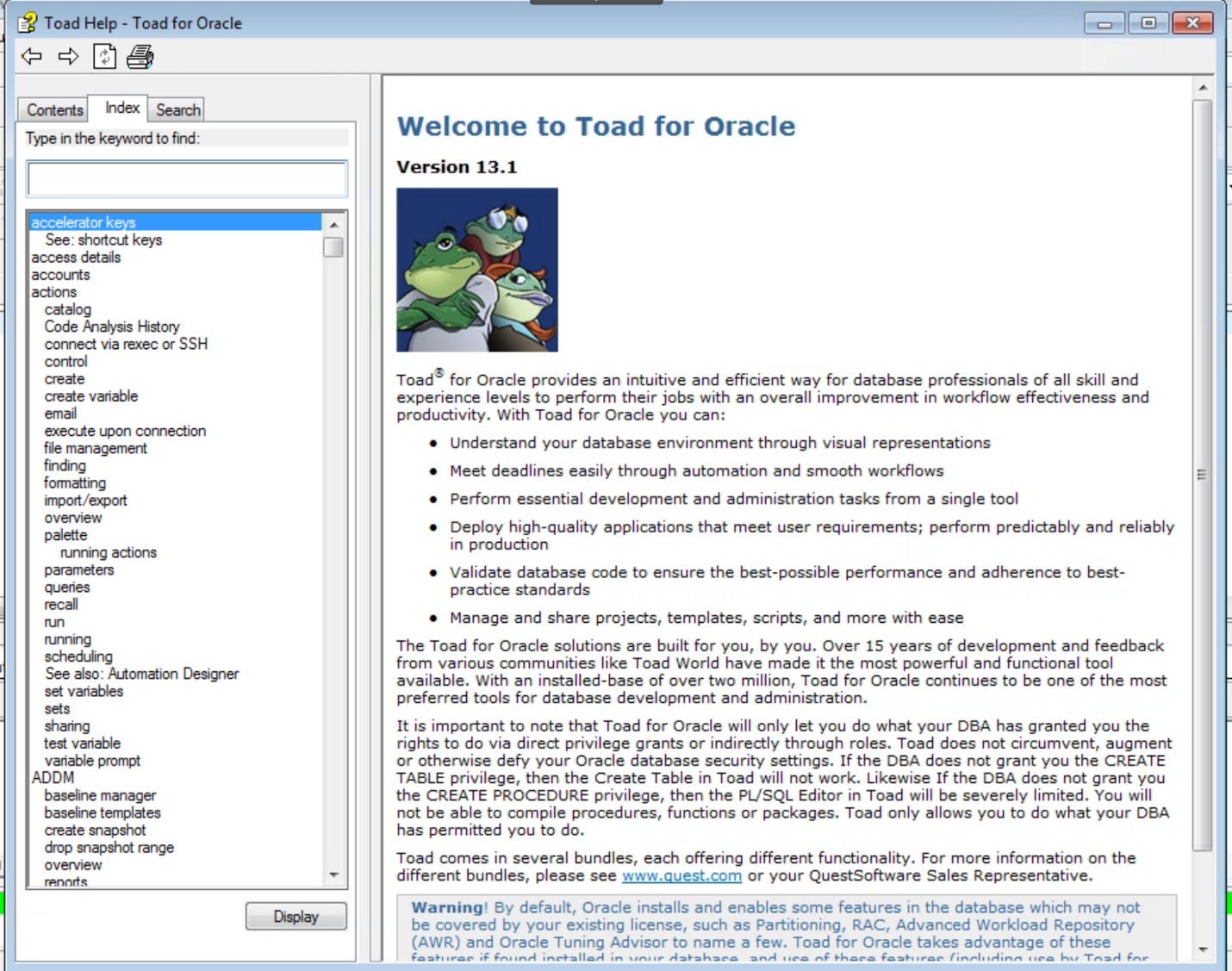Select 'sets' index entry

coord(58,709)
